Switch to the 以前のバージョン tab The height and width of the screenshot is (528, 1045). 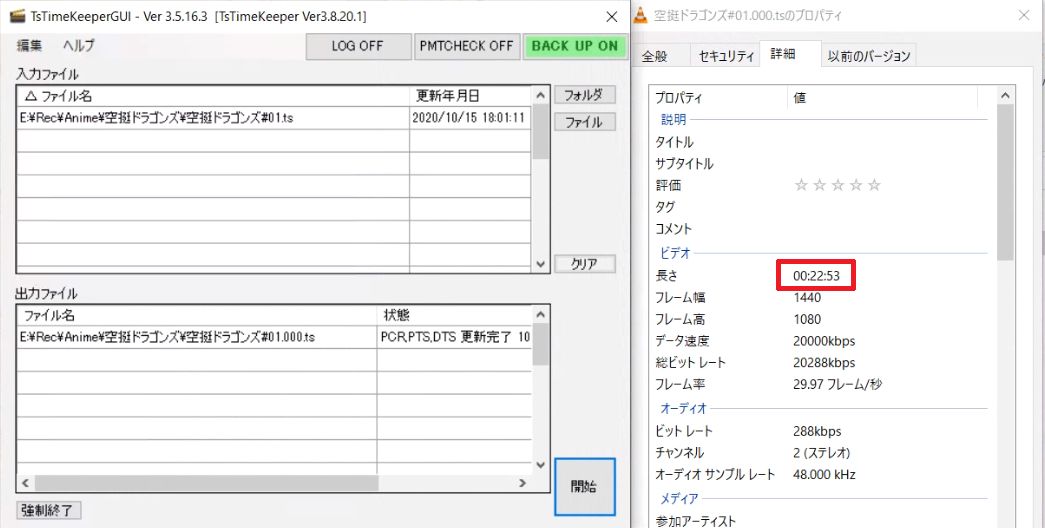pos(869,57)
